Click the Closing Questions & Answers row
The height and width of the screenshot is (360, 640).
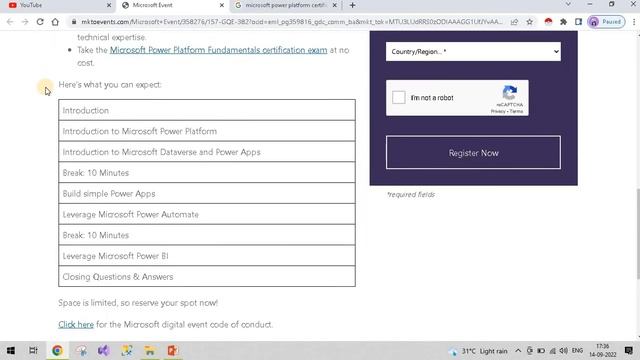207,276
